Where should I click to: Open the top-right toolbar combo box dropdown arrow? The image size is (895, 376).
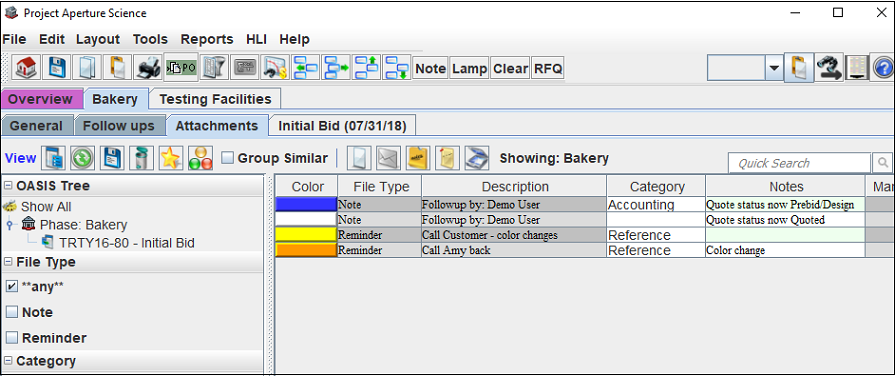point(774,68)
